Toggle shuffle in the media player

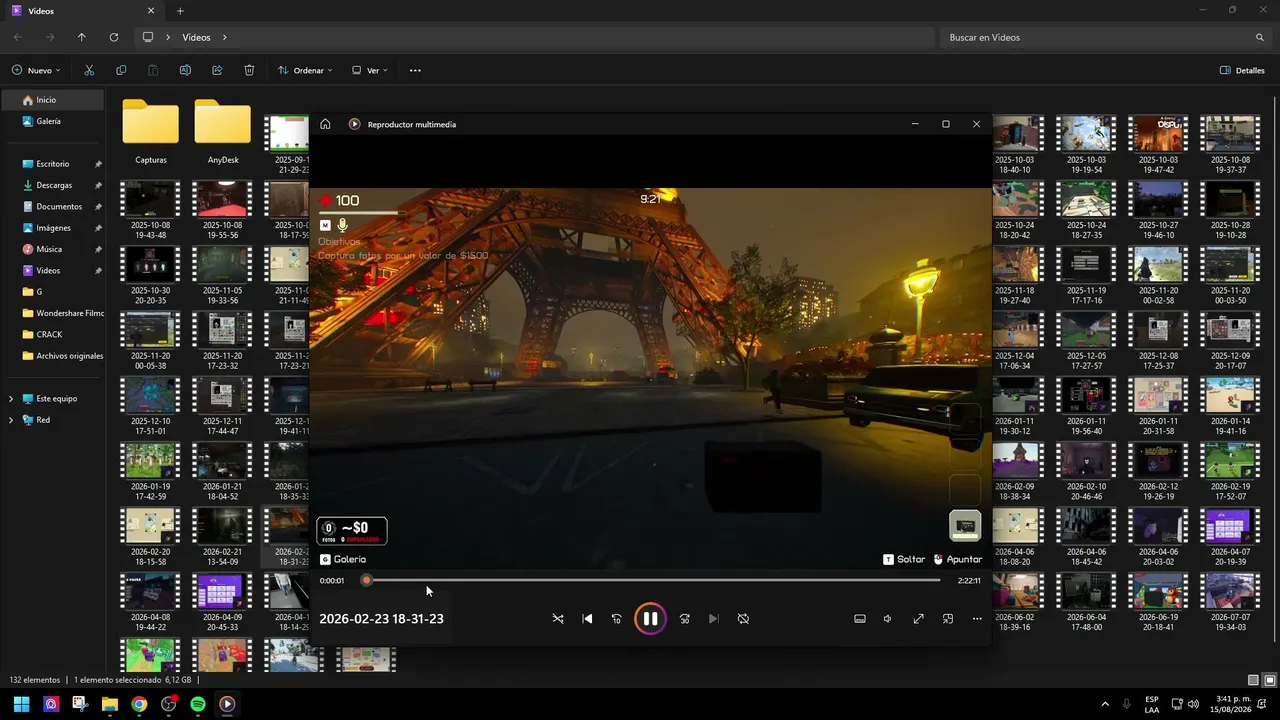click(x=558, y=619)
